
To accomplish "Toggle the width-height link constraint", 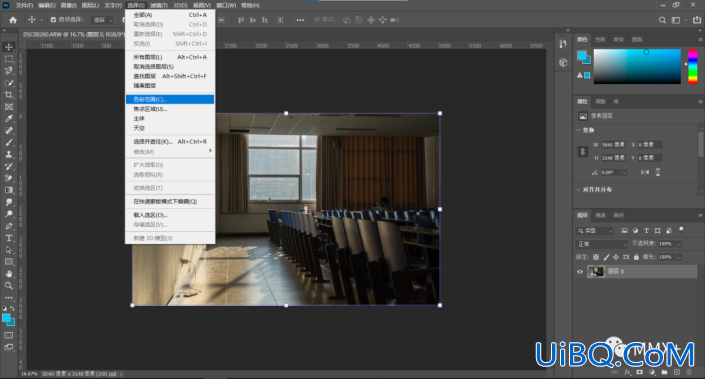I will click(583, 152).
